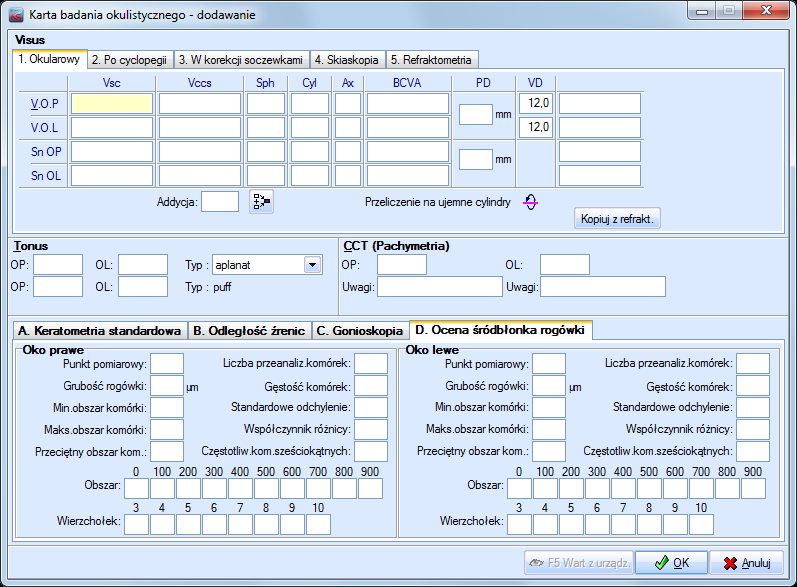Switch to the 1. Okularowy tab
Viewport: 797px width, 587px height.
[49, 59]
